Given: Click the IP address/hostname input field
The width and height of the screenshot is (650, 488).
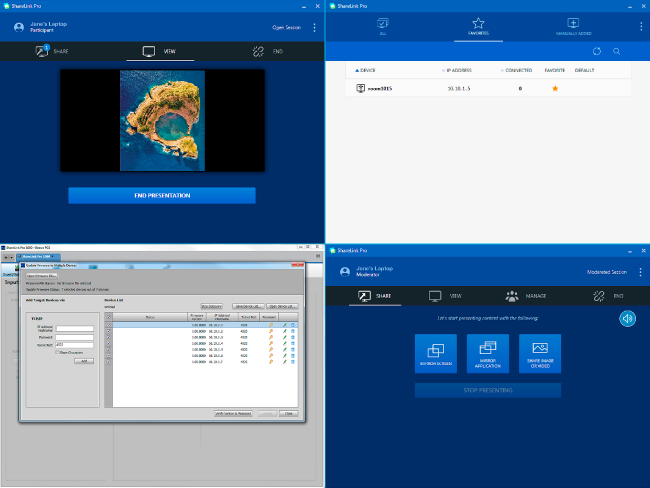Looking at the screenshot, I should [x=76, y=328].
